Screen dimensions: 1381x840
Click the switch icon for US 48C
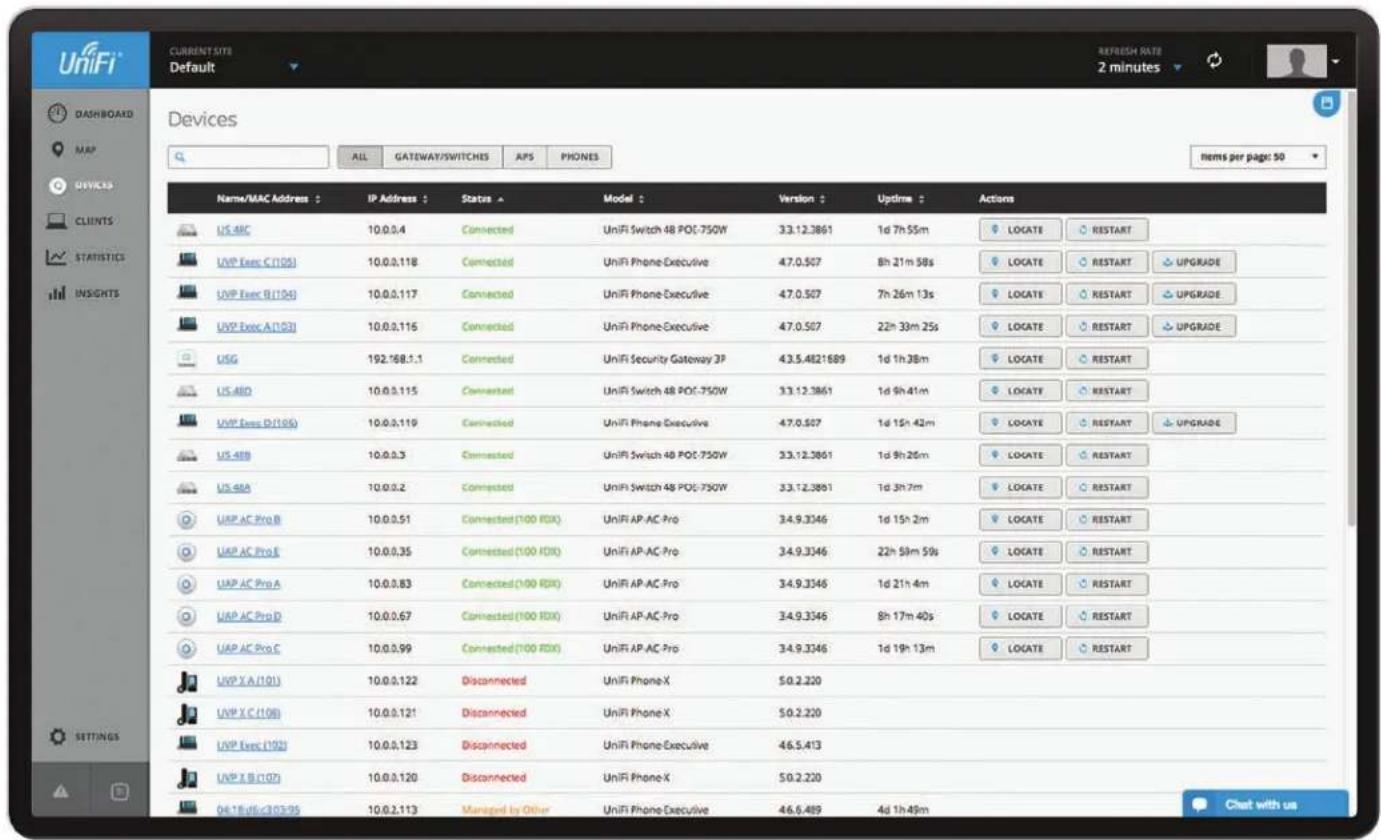(186, 230)
